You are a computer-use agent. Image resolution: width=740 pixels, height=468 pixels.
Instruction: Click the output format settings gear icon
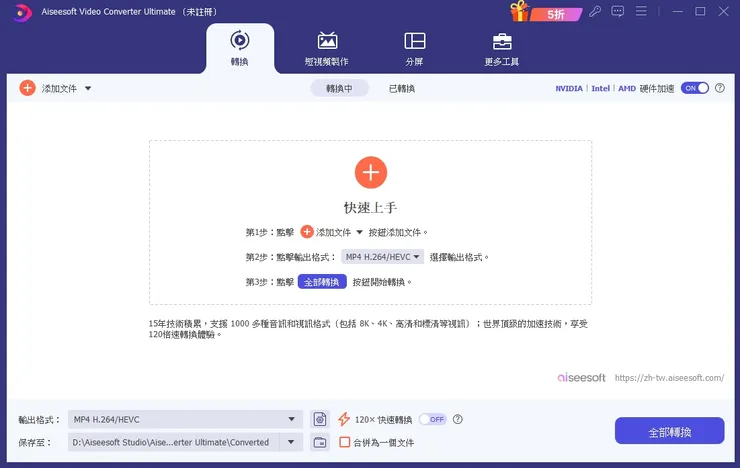(x=320, y=419)
